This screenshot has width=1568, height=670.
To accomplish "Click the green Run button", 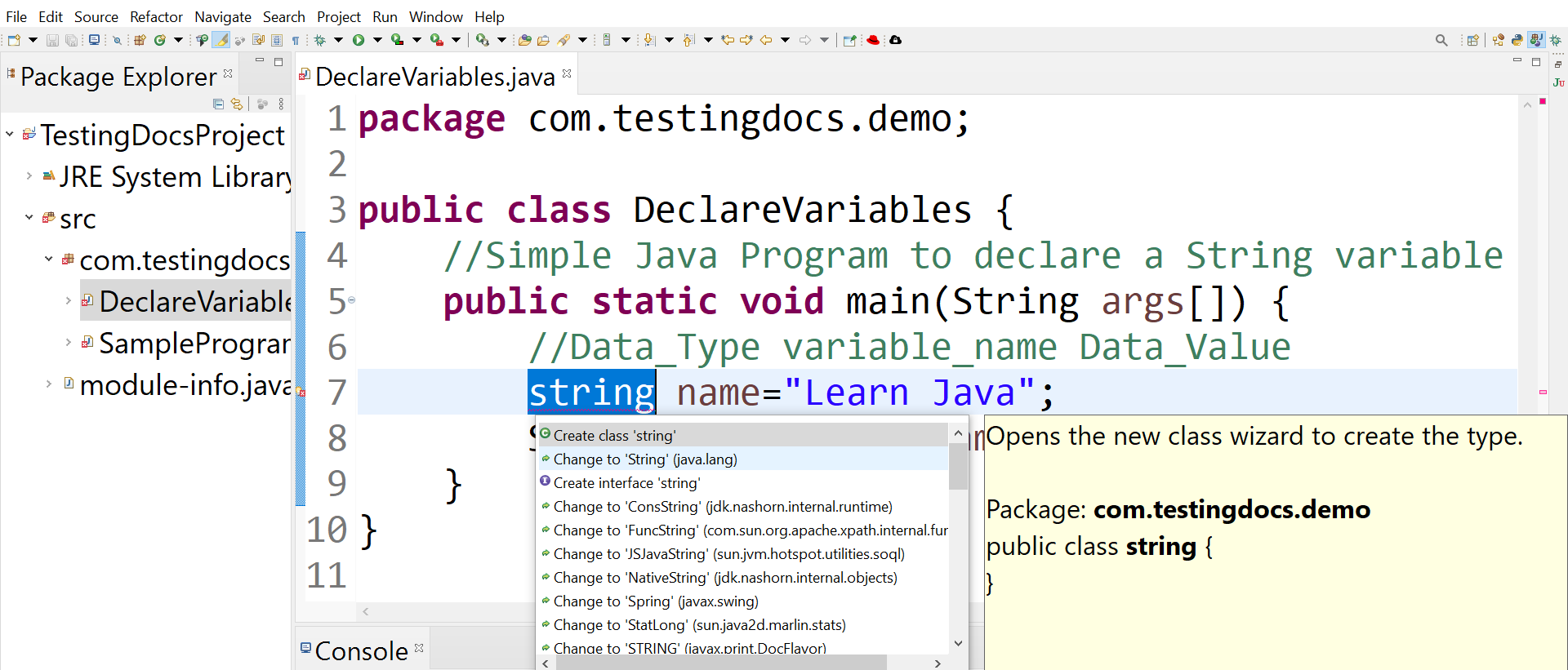I will 359,40.
